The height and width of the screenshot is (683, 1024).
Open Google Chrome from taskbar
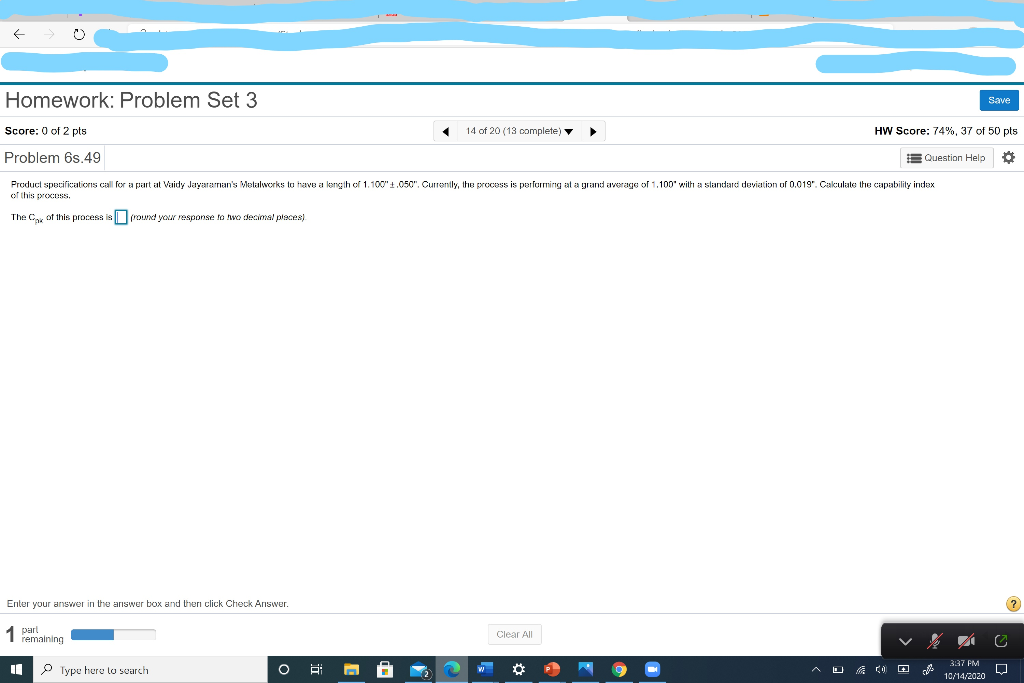click(619, 669)
